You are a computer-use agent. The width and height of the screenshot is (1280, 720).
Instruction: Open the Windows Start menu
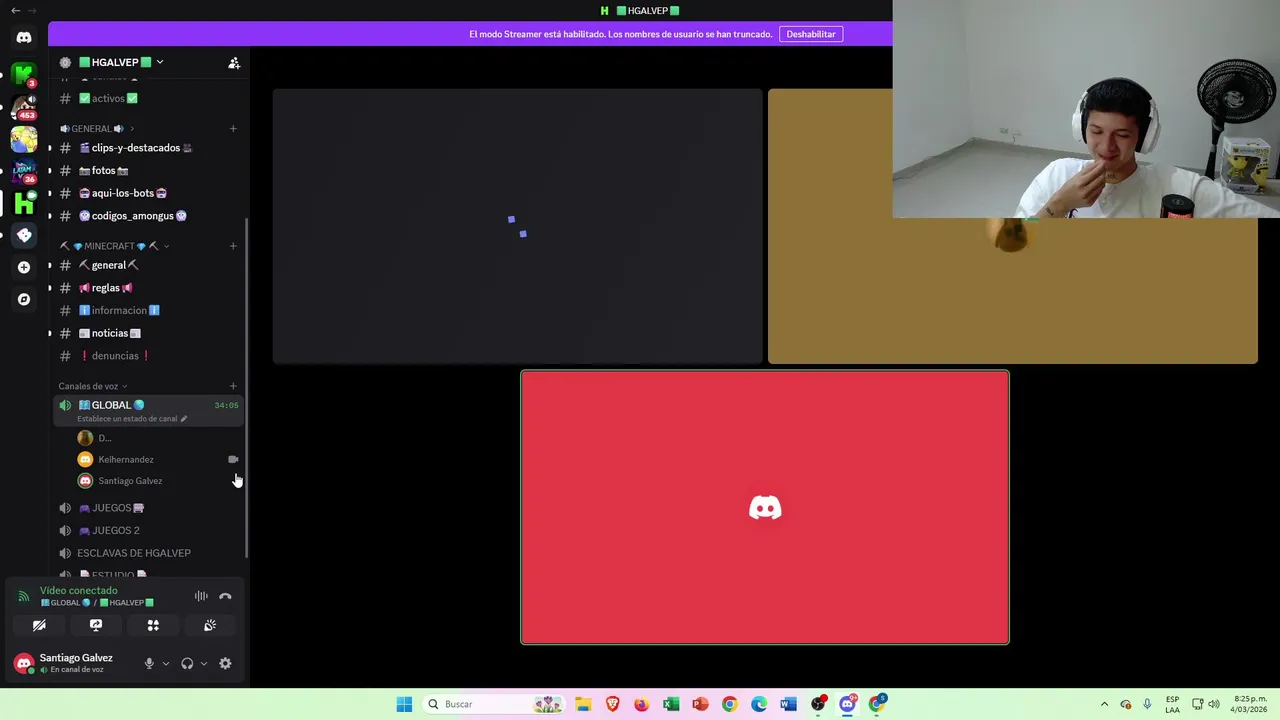[x=404, y=704]
